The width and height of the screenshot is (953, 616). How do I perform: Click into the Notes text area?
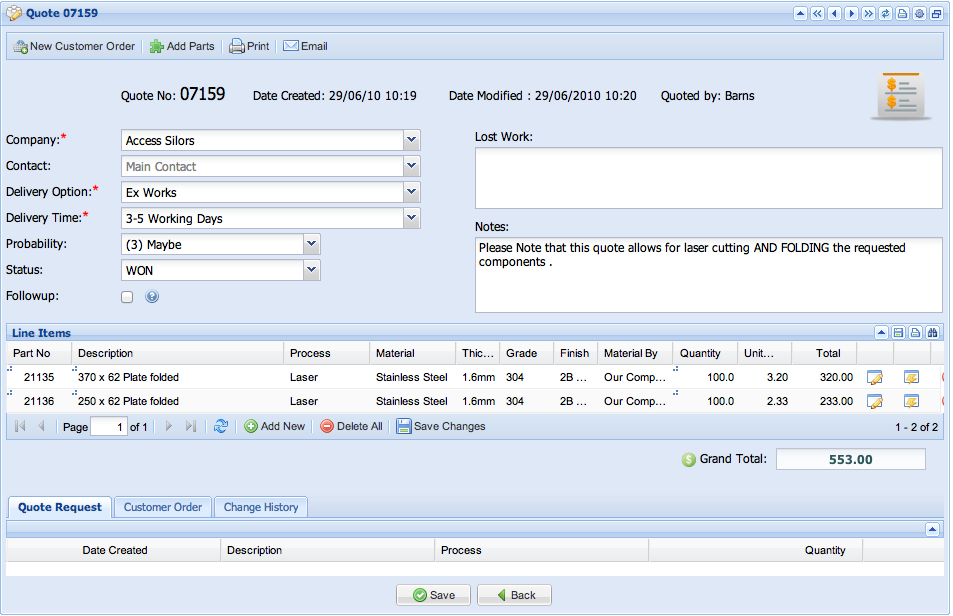tap(709, 275)
